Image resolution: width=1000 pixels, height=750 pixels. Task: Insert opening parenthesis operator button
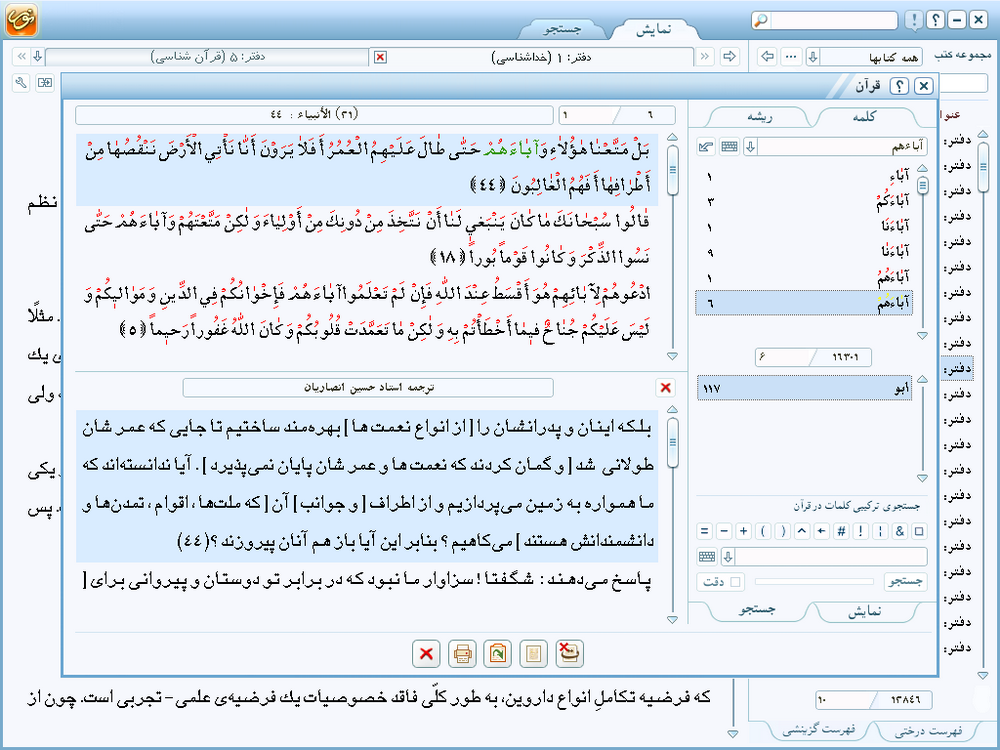tap(763, 531)
